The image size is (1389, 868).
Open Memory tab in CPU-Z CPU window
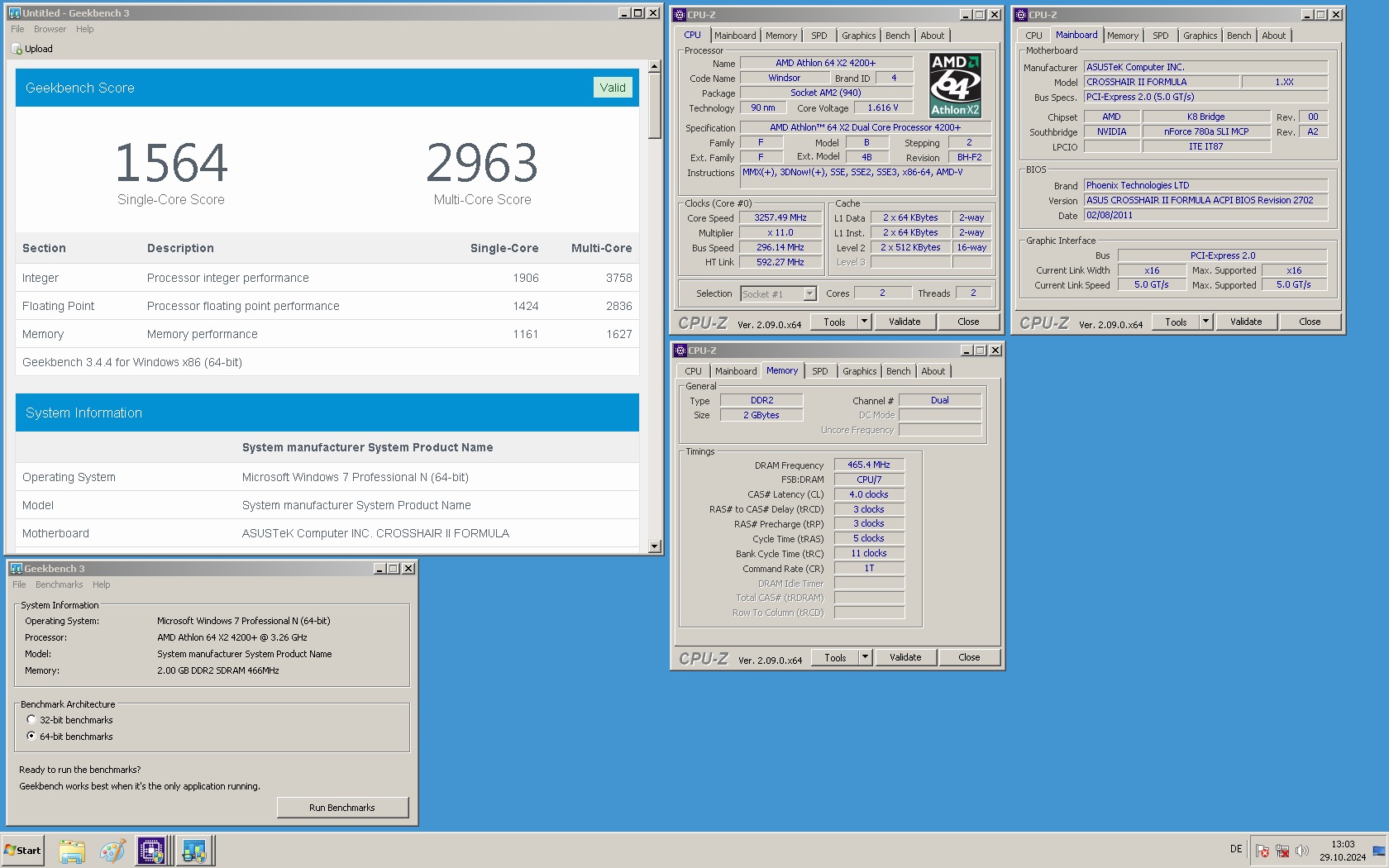(x=780, y=36)
